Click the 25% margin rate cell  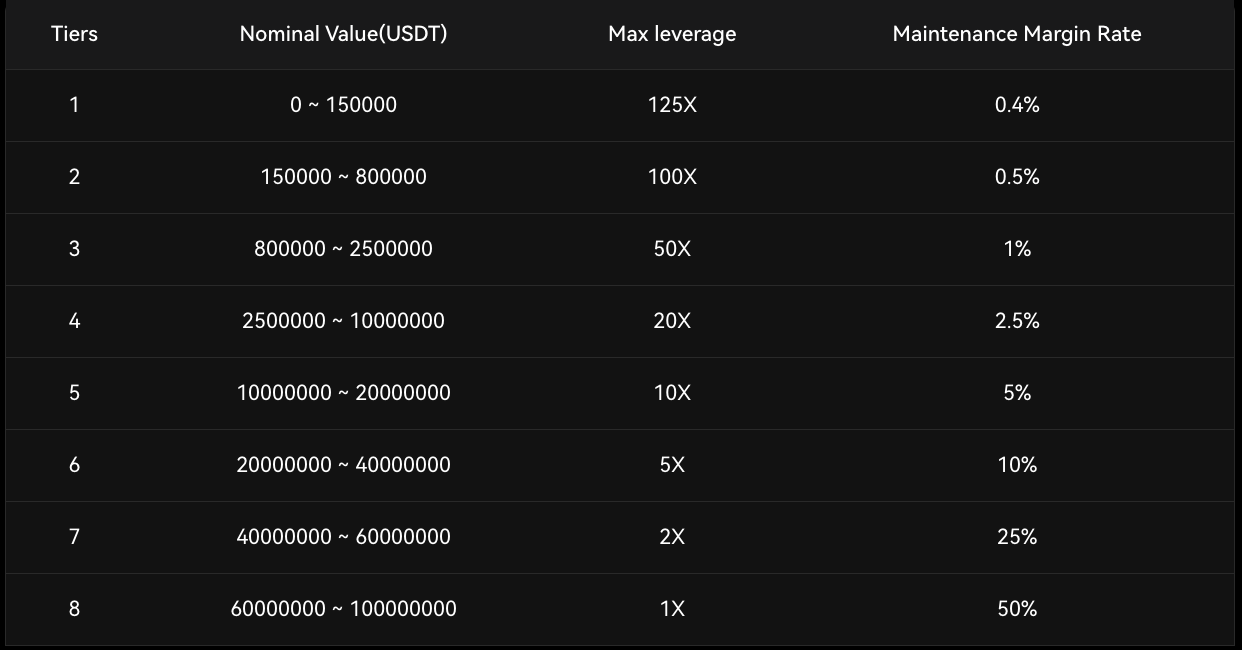(x=1017, y=537)
